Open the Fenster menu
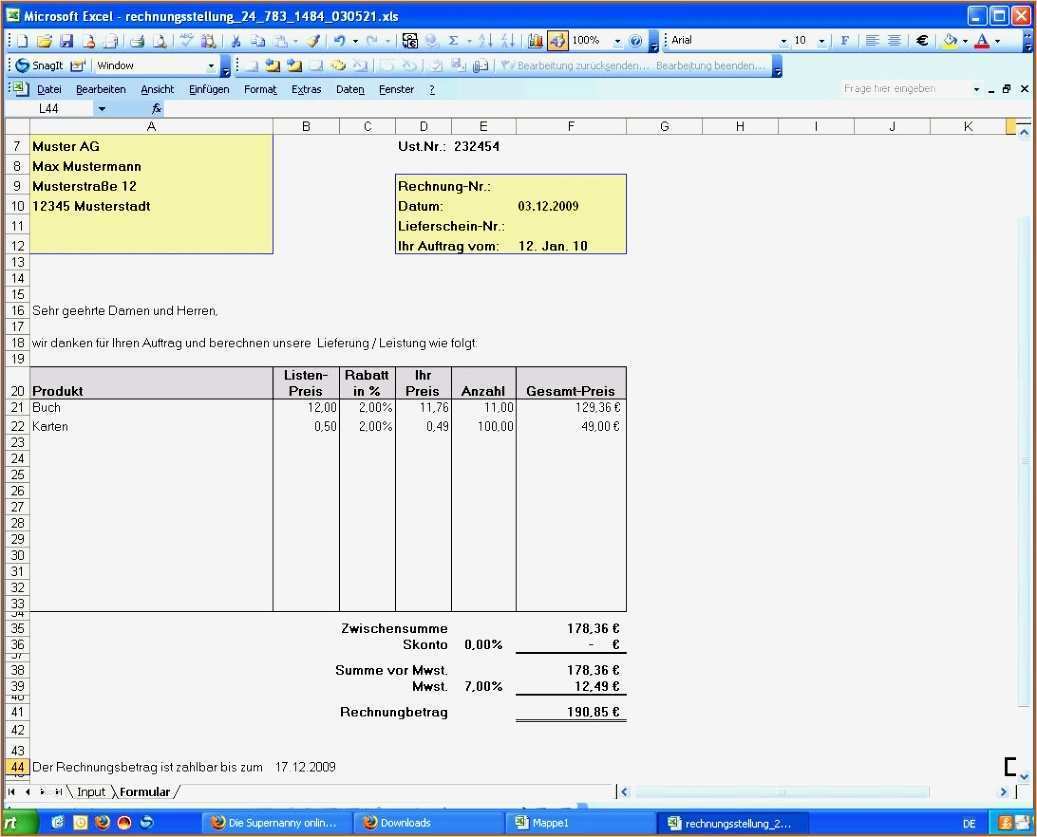1037x837 pixels. (396, 89)
